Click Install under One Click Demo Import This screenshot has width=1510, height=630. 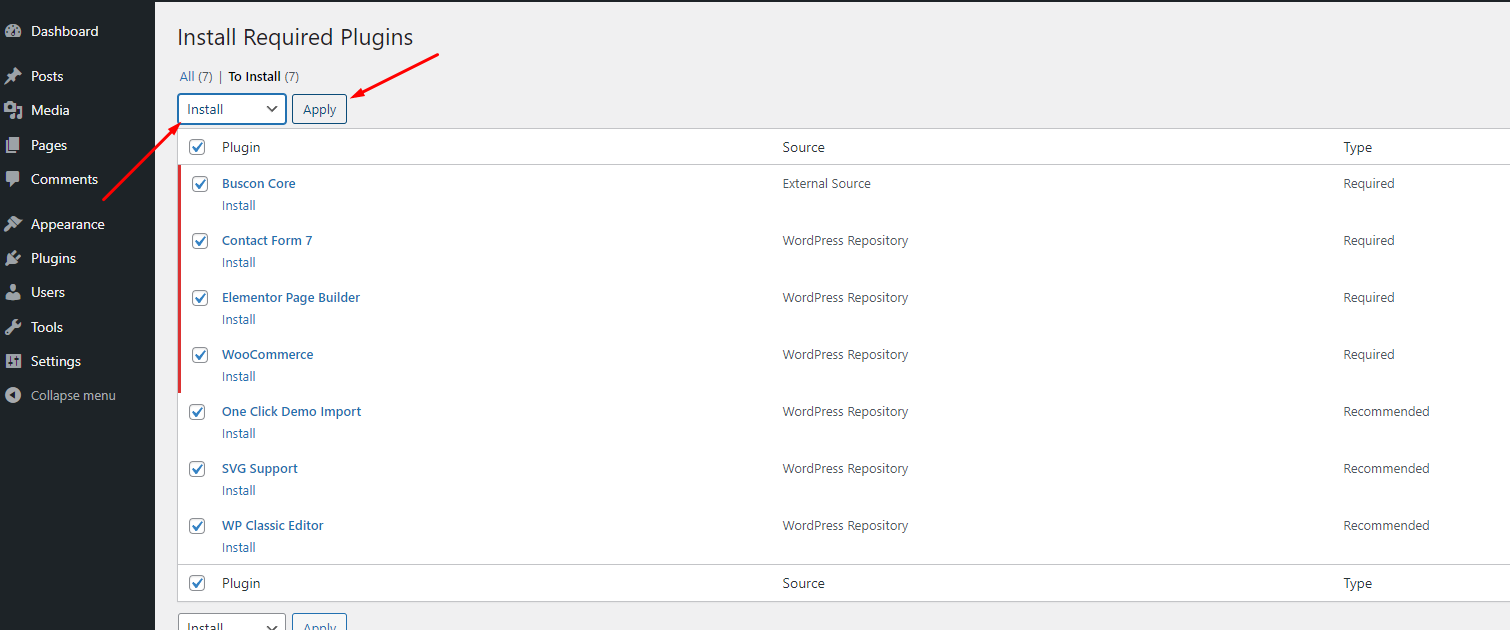(239, 433)
